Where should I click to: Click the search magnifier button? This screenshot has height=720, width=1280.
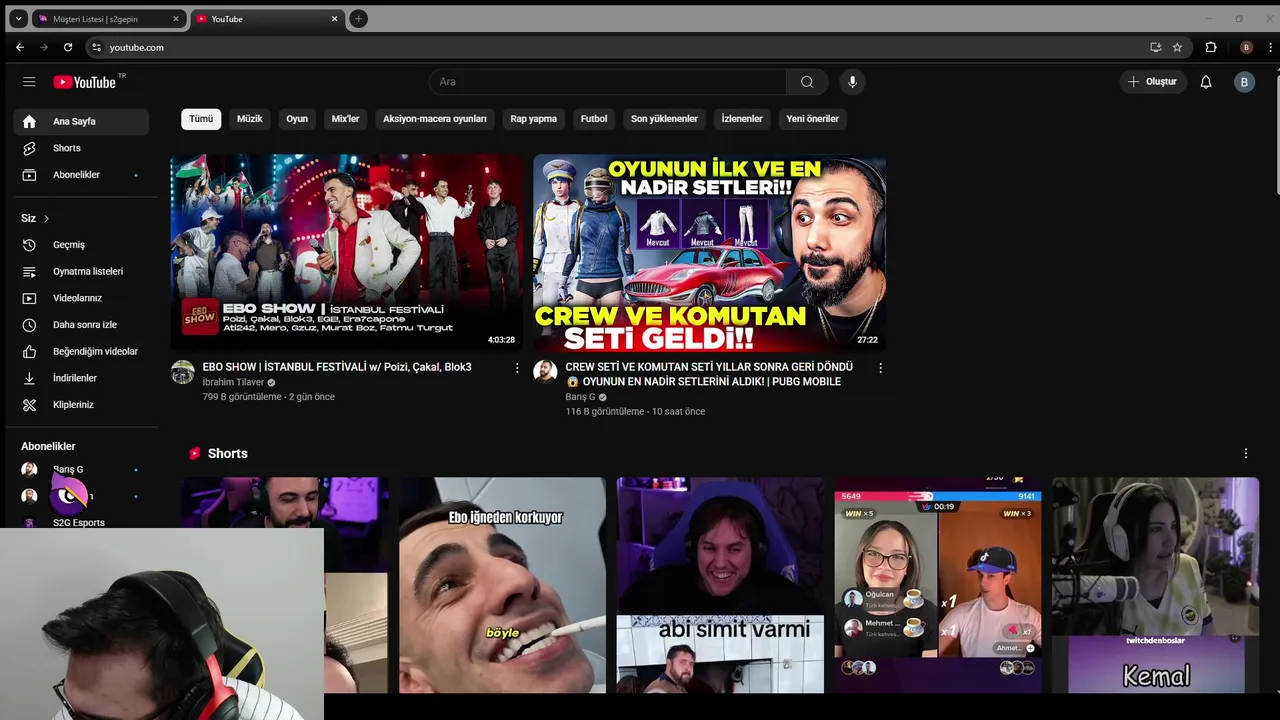tap(807, 82)
